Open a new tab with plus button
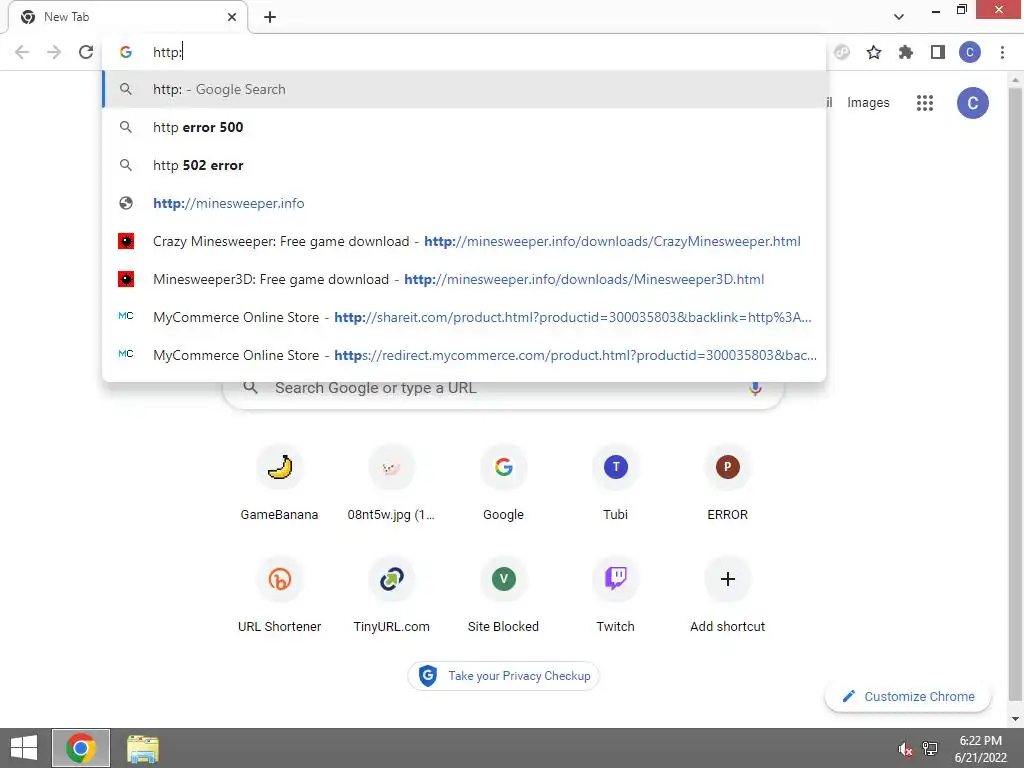The image size is (1024, 768). click(270, 17)
